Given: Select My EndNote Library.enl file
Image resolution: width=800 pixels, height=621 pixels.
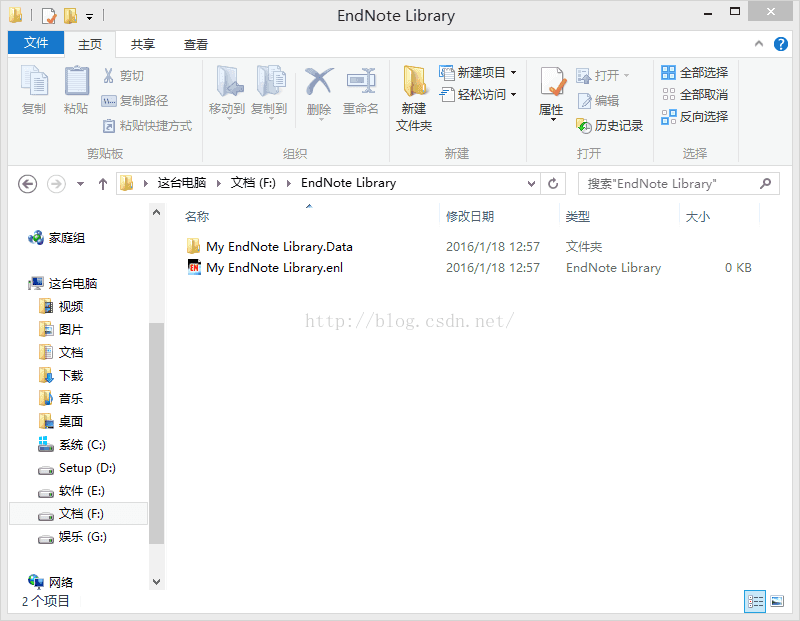Looking at the screenshot, I should tap(264, 267).
